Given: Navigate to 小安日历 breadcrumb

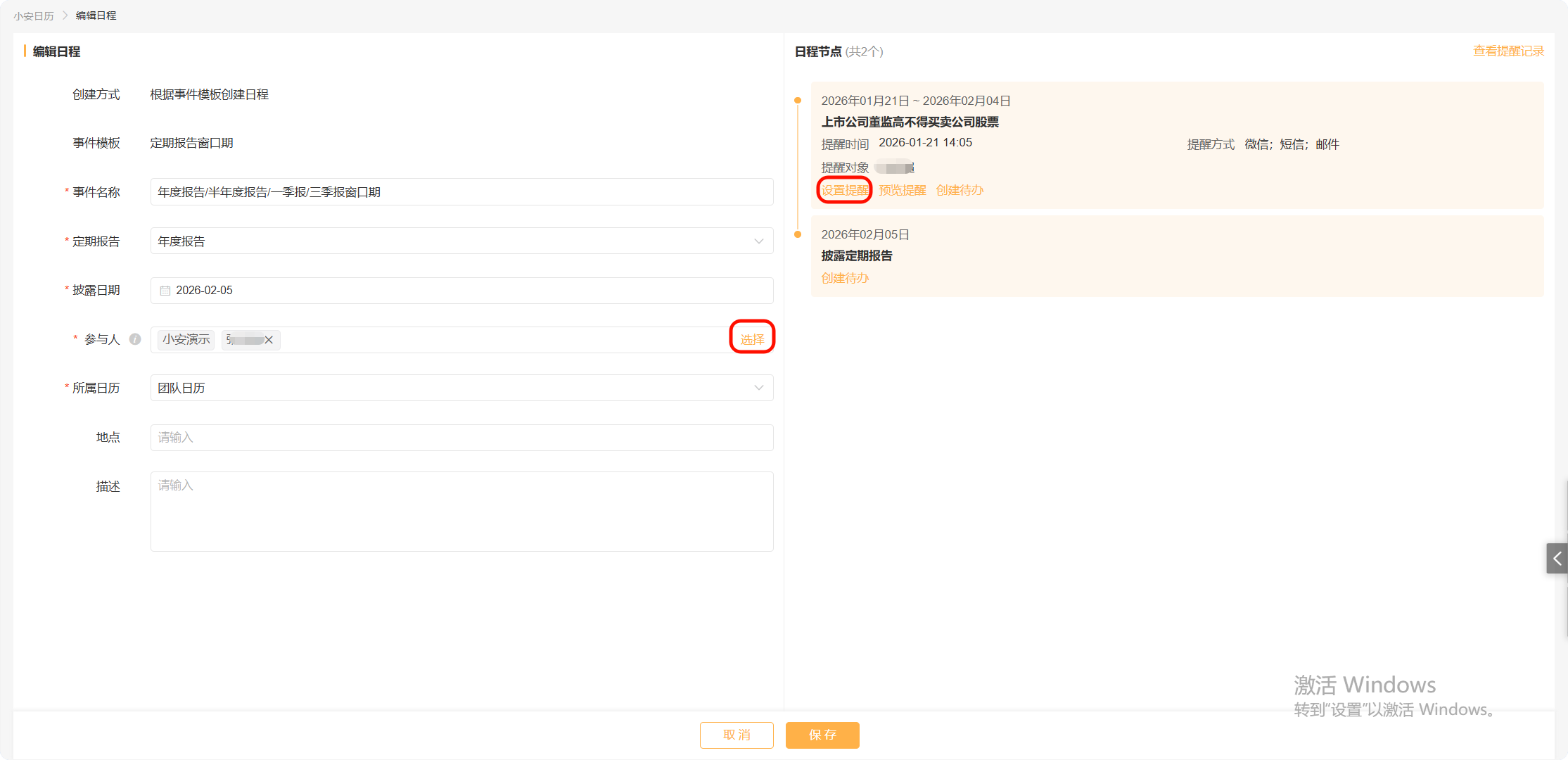Looking at the screenshot, I should pyautogui.click(x=33, y=15).
